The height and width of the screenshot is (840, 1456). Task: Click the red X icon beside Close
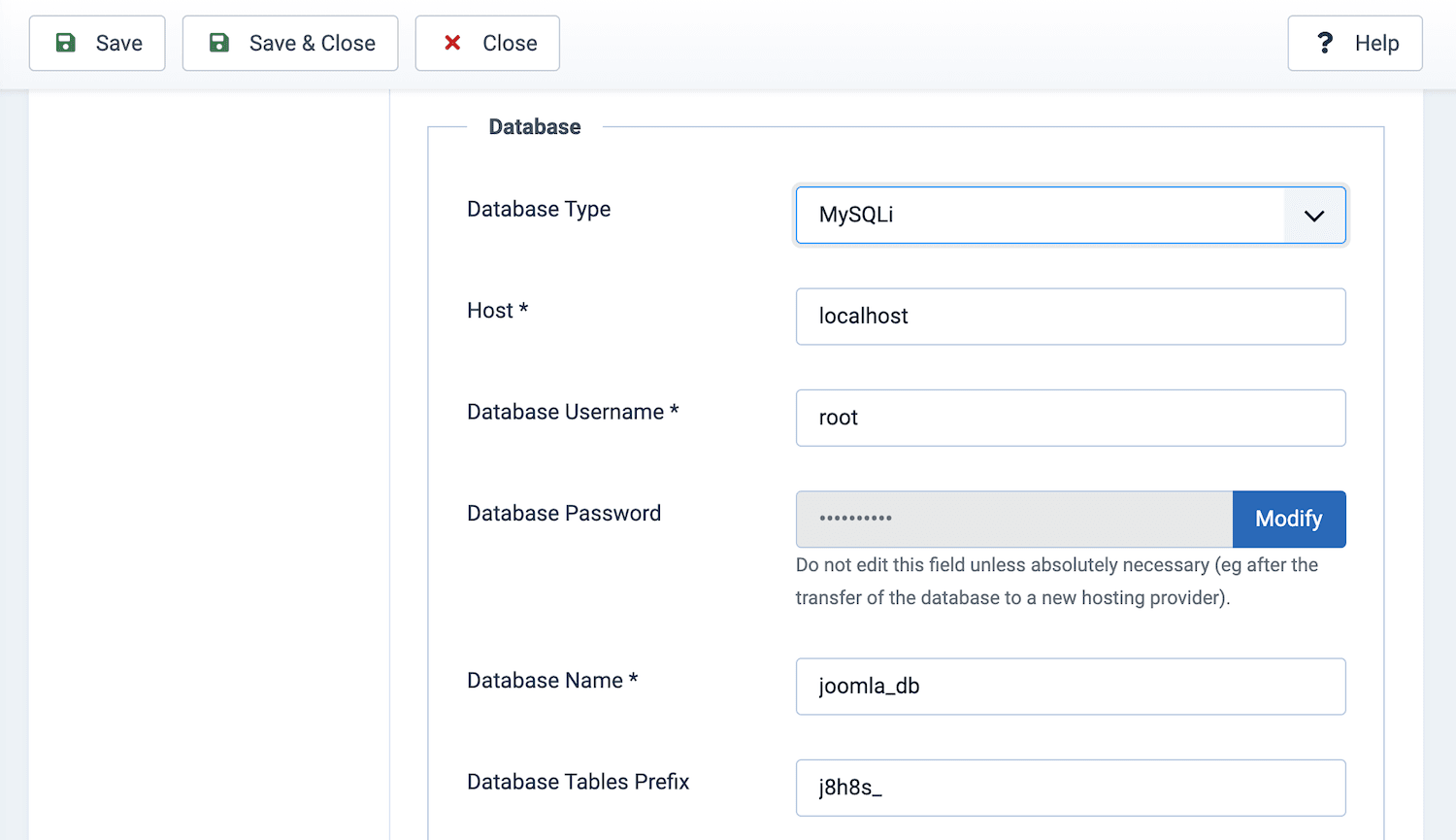tap(452, 43)
